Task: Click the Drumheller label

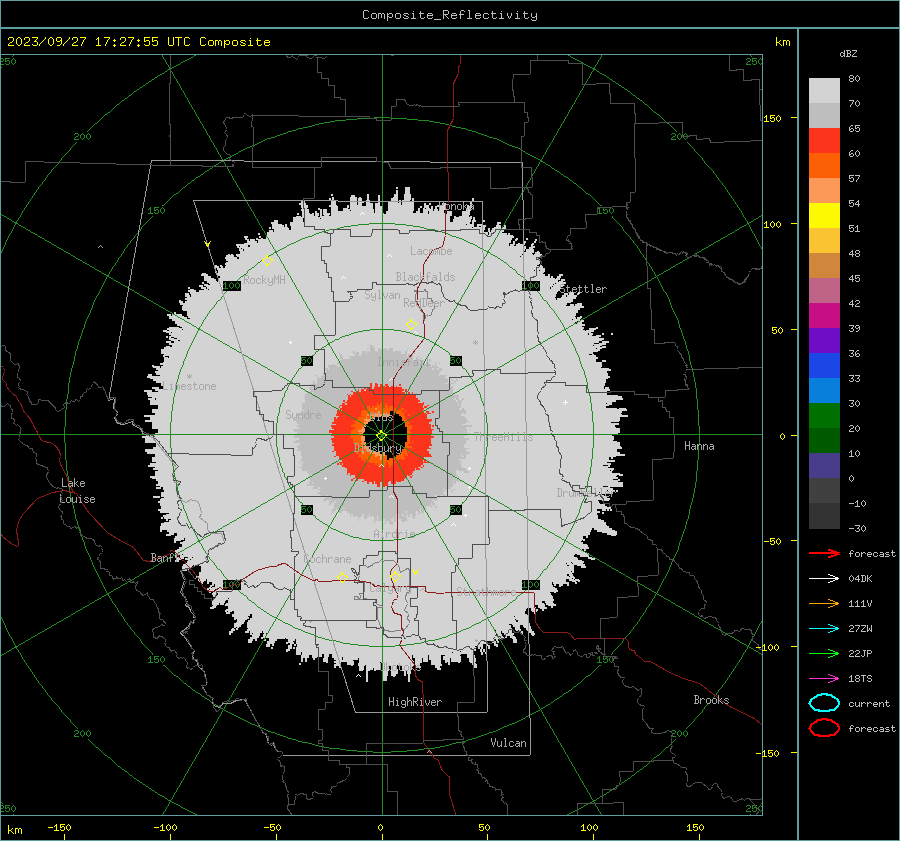Action: [585, 493]
